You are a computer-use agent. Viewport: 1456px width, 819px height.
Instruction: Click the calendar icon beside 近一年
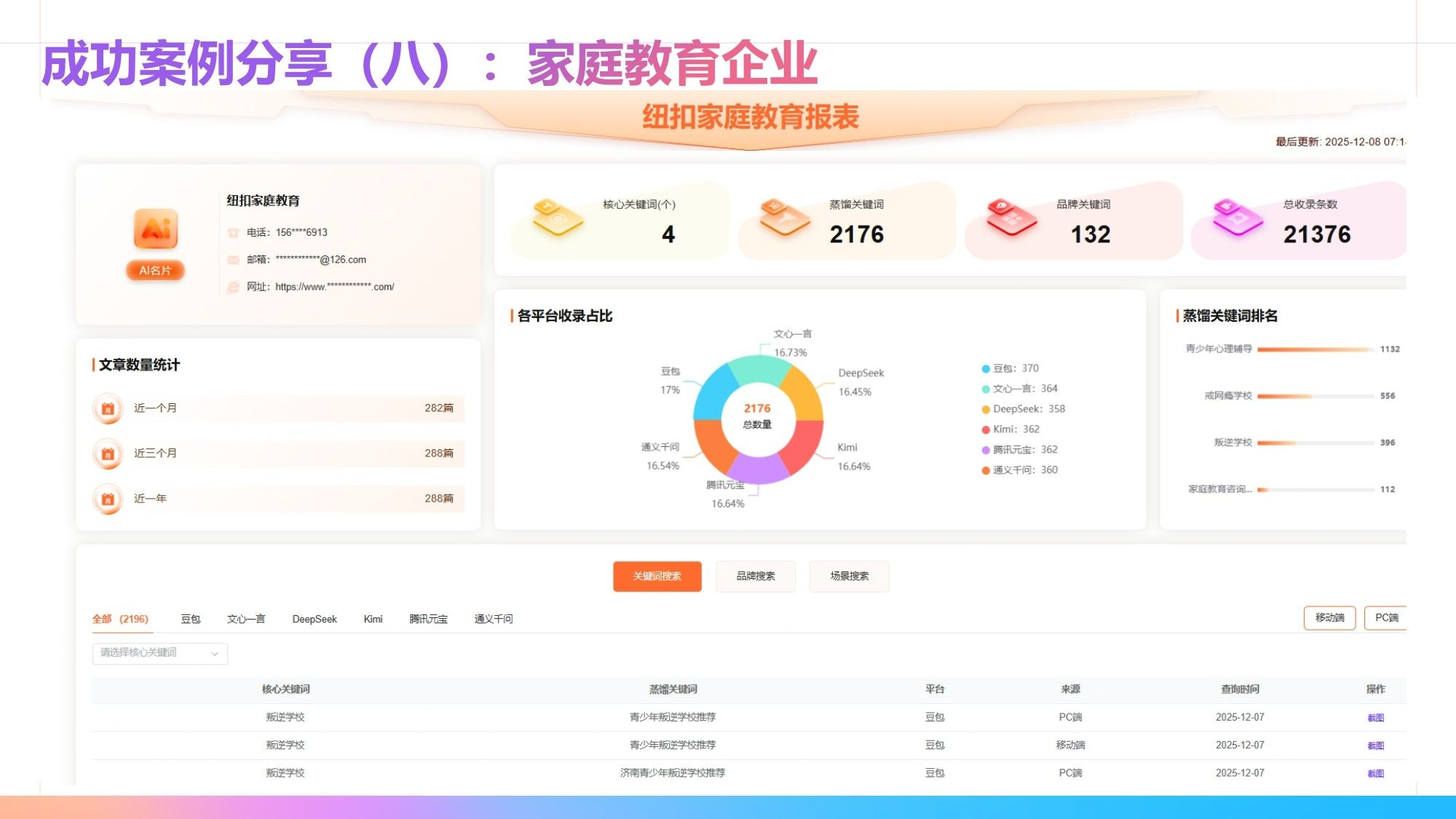(108, 499)
